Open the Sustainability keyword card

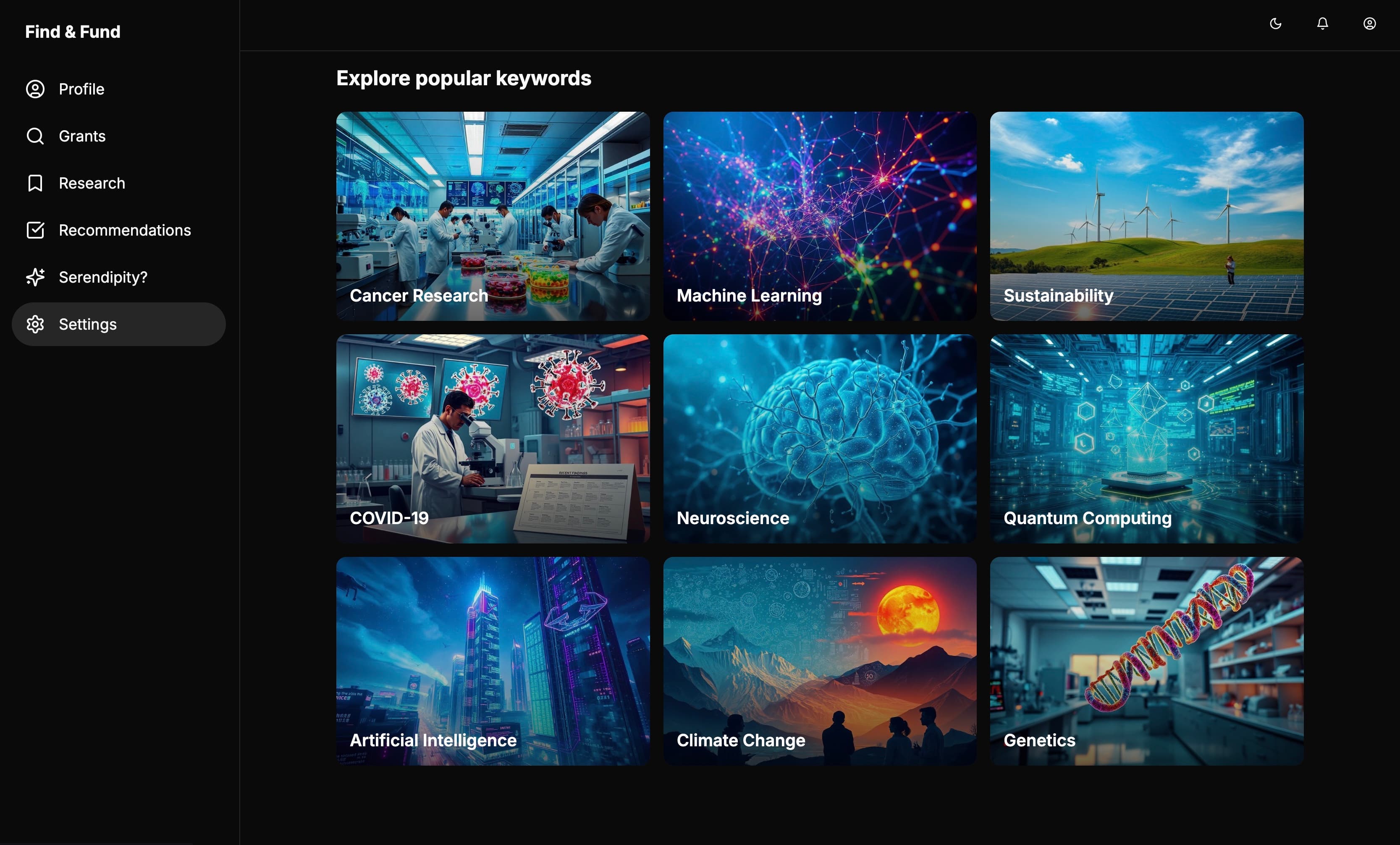[1147, 216]
